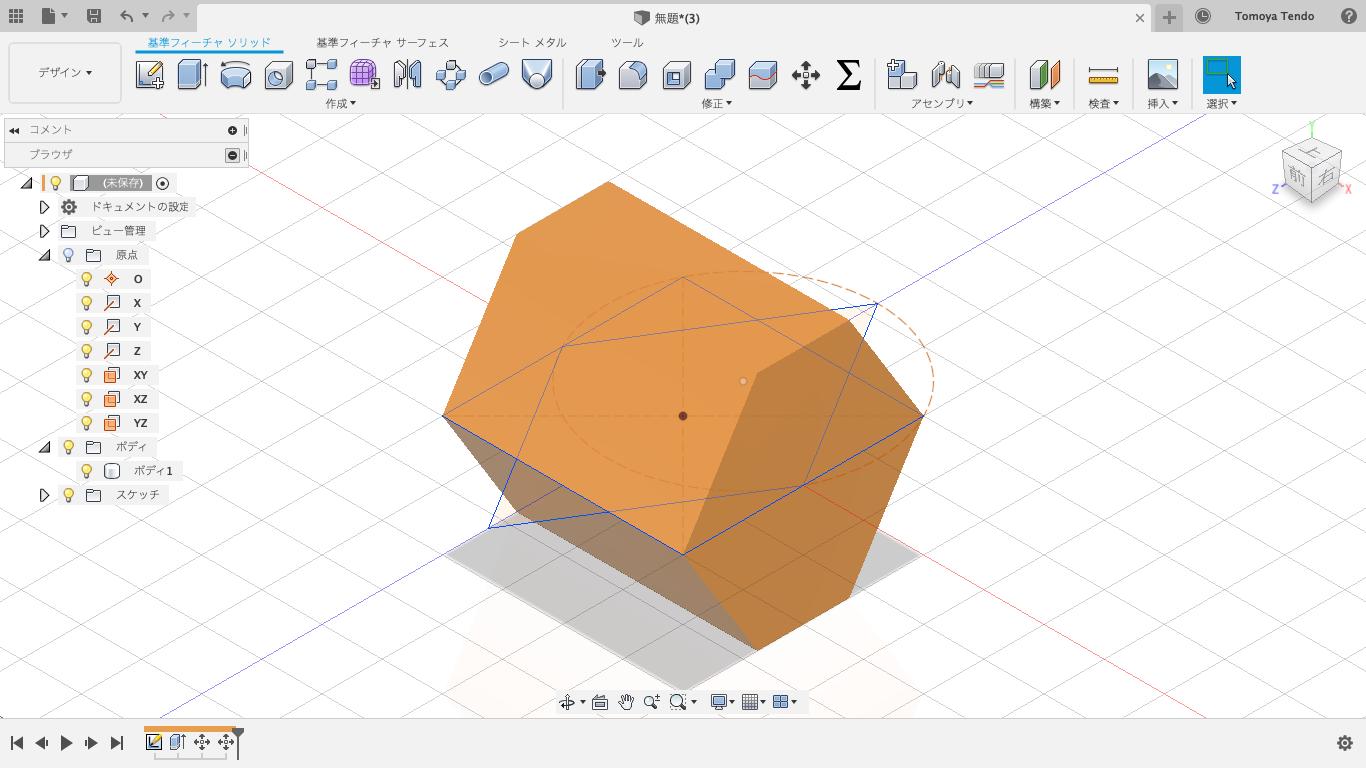Expand the ドキュメントの設定 node

[44, 207]
